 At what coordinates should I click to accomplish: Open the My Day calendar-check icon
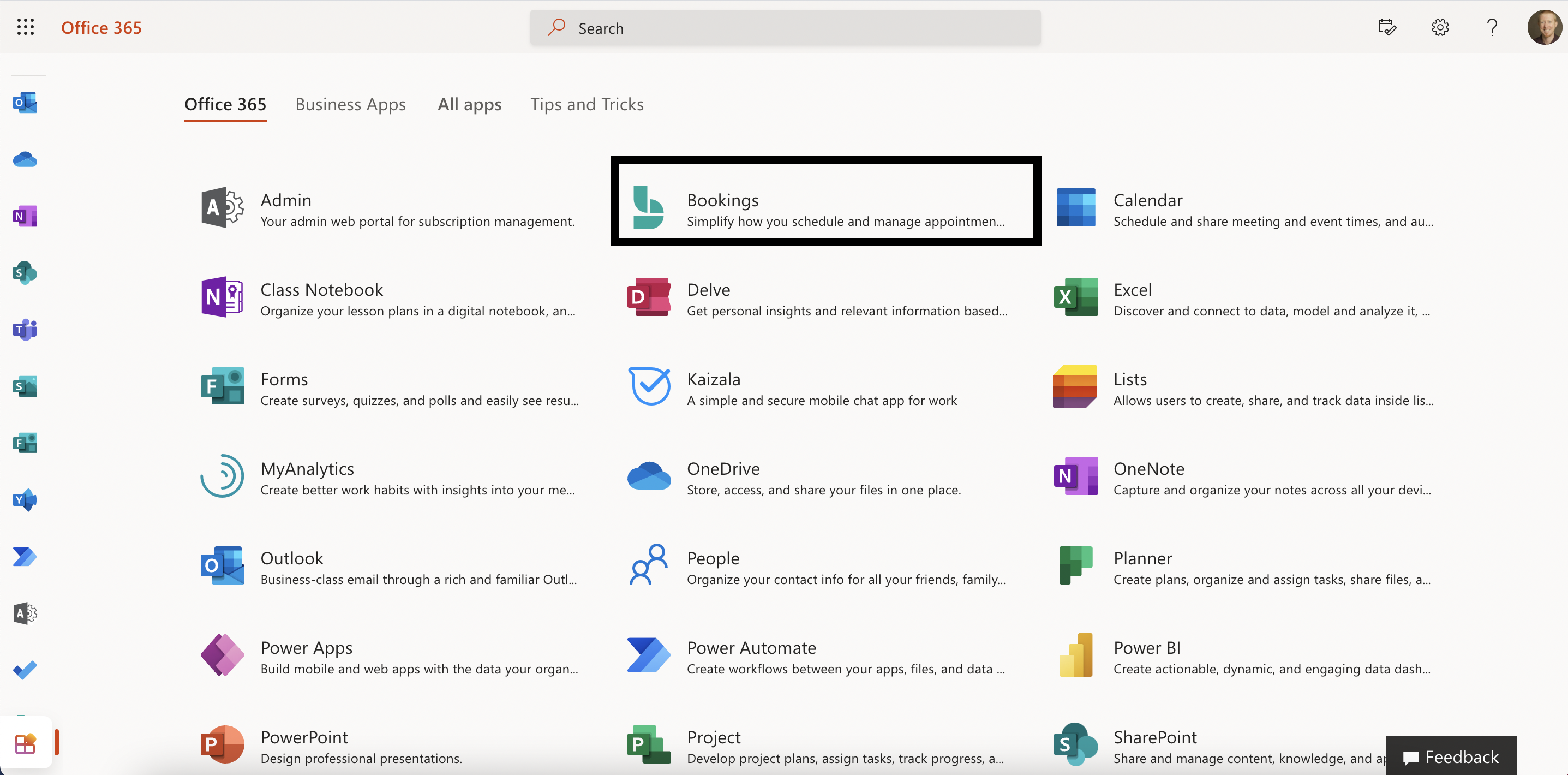[1387, 27]
